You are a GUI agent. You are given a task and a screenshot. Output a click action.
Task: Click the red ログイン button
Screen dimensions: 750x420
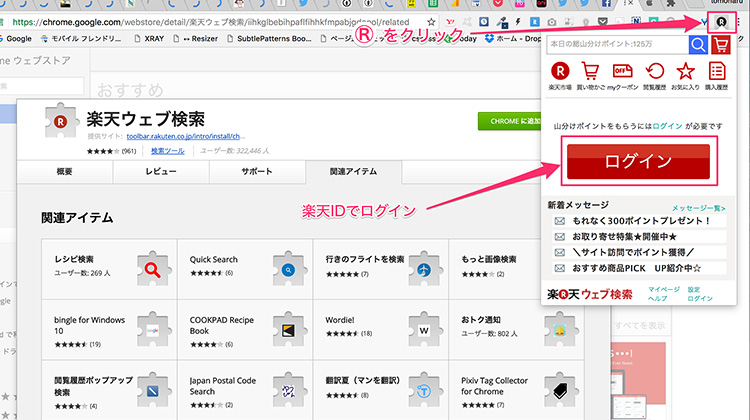pyautogui.click(x=639, y=161)
